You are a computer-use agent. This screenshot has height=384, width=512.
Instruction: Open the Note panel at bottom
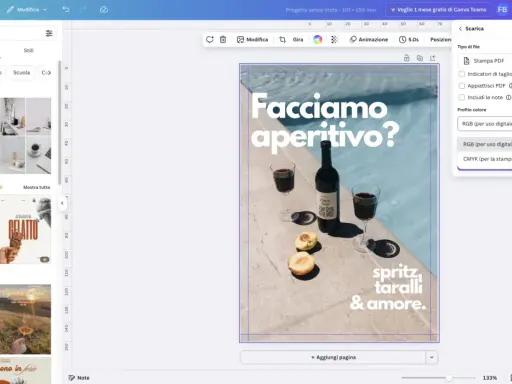pyautogui.click(x=79, y=378)
